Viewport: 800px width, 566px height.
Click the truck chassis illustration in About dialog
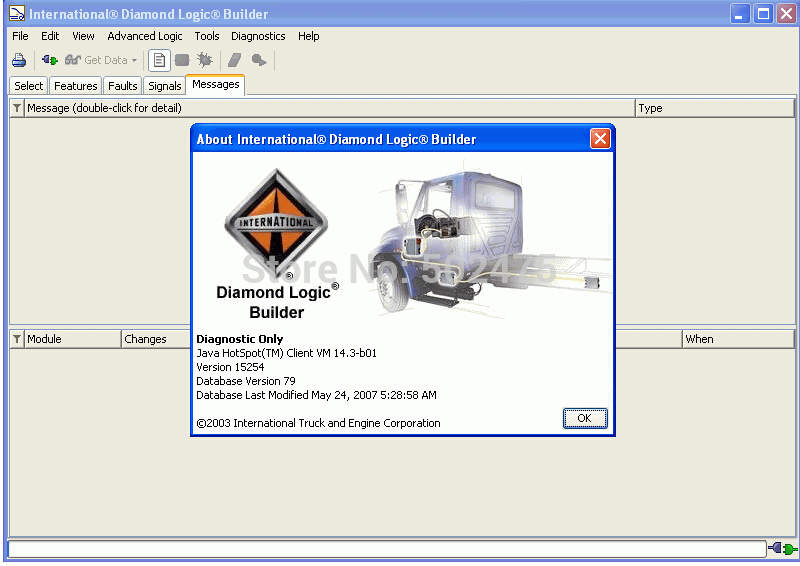pyautogui.click(x=491, y=241)
